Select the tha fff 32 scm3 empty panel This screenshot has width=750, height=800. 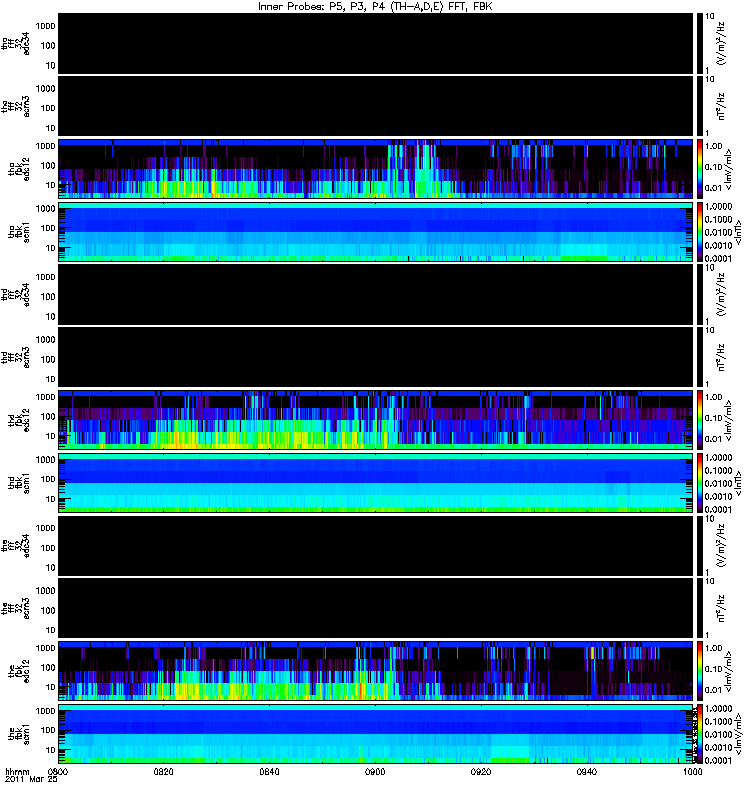click(x=376, y=106)
